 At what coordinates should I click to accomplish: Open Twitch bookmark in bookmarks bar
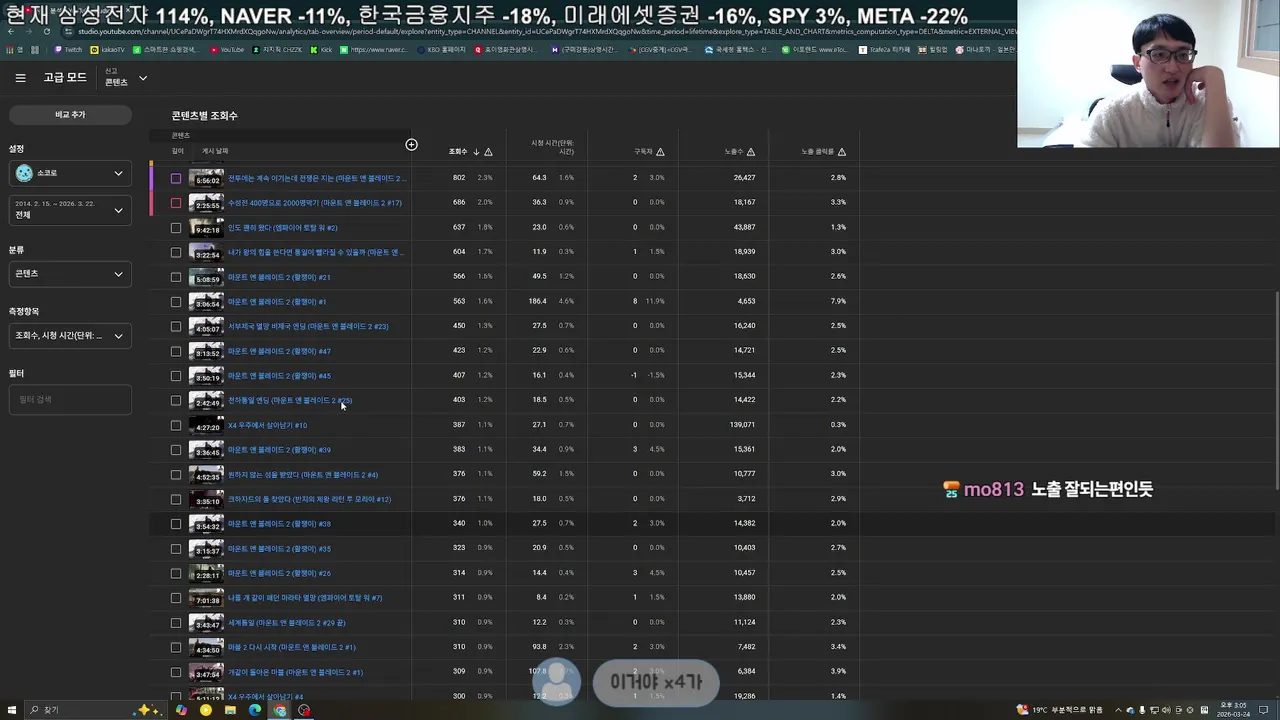pos(68,49)
